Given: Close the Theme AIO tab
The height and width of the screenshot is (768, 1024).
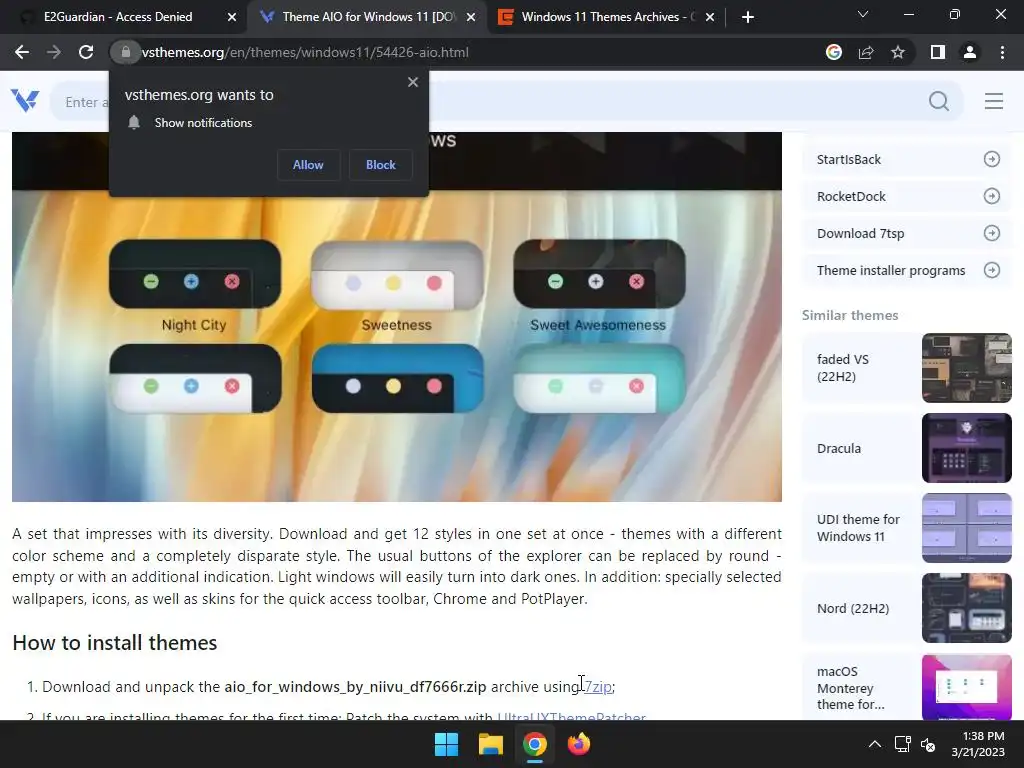Looking at the screenshot, I should [471, 17].
